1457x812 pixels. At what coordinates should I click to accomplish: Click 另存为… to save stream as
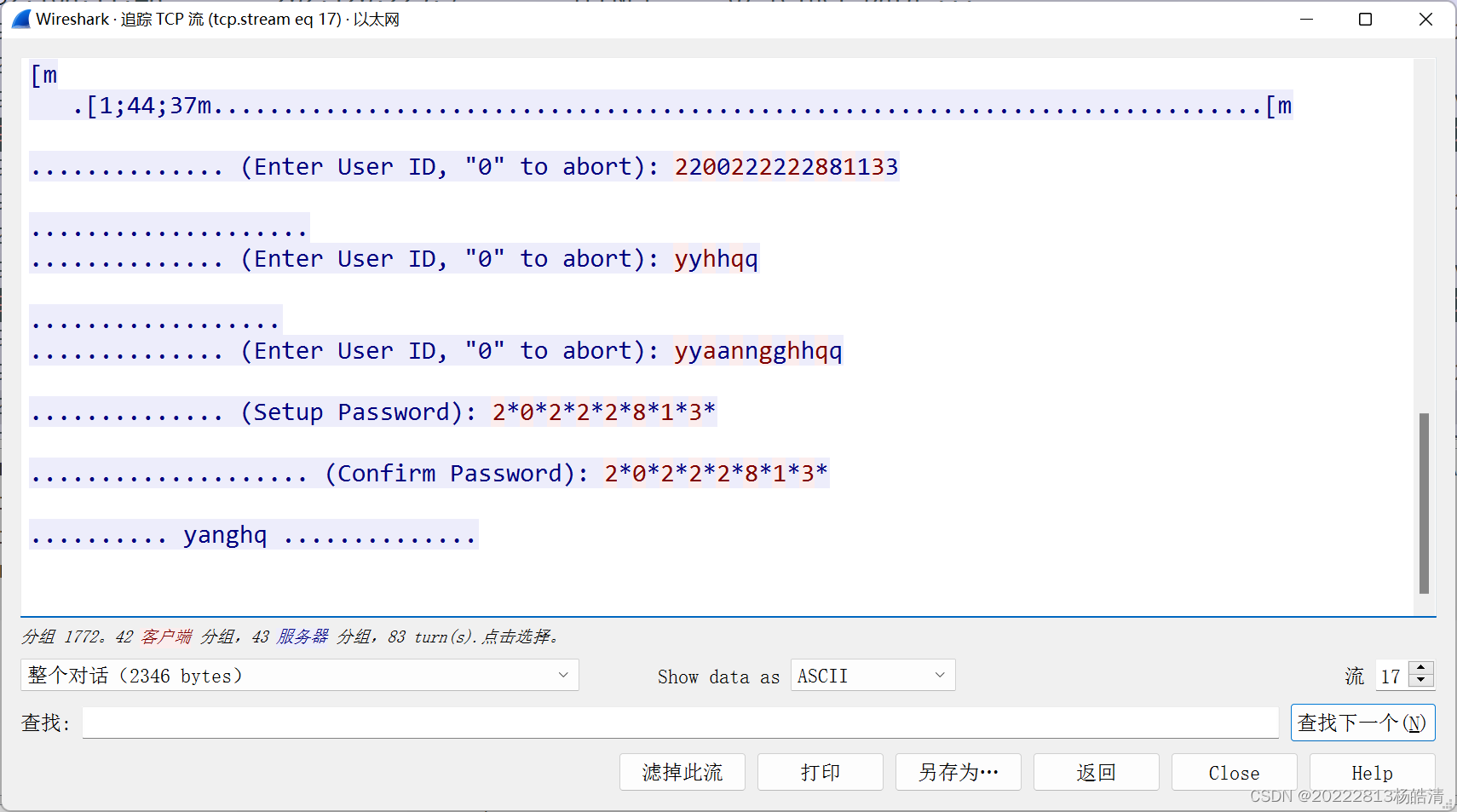(959, 772)
